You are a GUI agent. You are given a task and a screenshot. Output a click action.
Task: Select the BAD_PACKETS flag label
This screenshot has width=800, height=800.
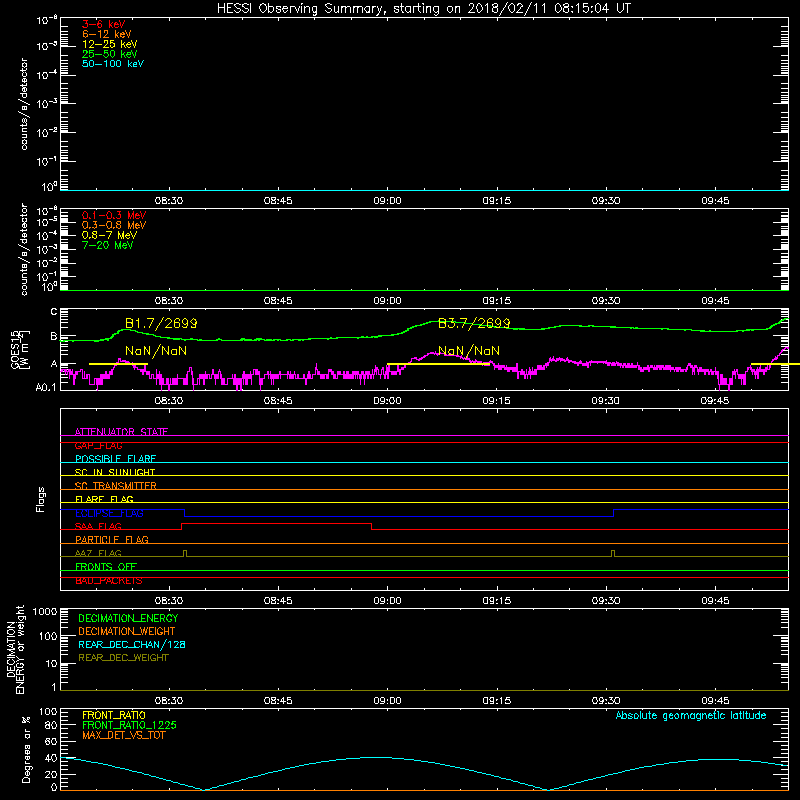click(108, 581)
